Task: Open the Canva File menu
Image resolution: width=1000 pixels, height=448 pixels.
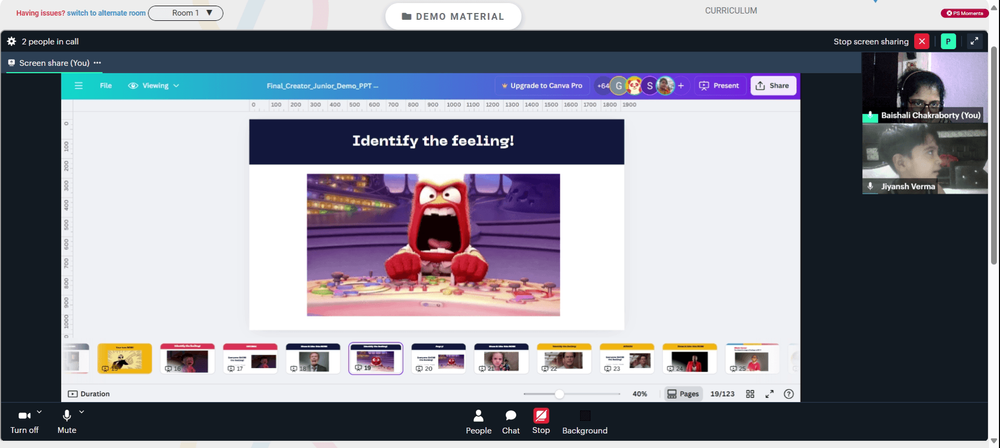Action: point(106,86)
